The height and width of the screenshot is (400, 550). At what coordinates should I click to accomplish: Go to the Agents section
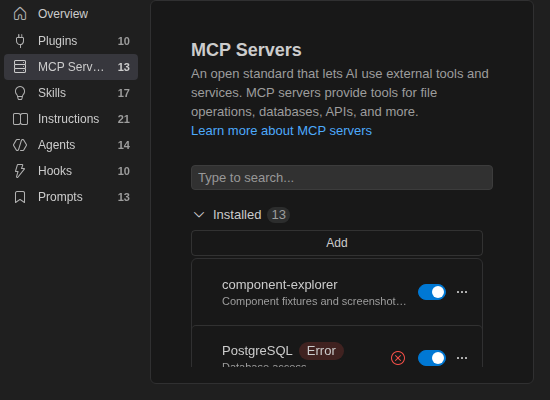pyautogui.click(x=71, y=145)
